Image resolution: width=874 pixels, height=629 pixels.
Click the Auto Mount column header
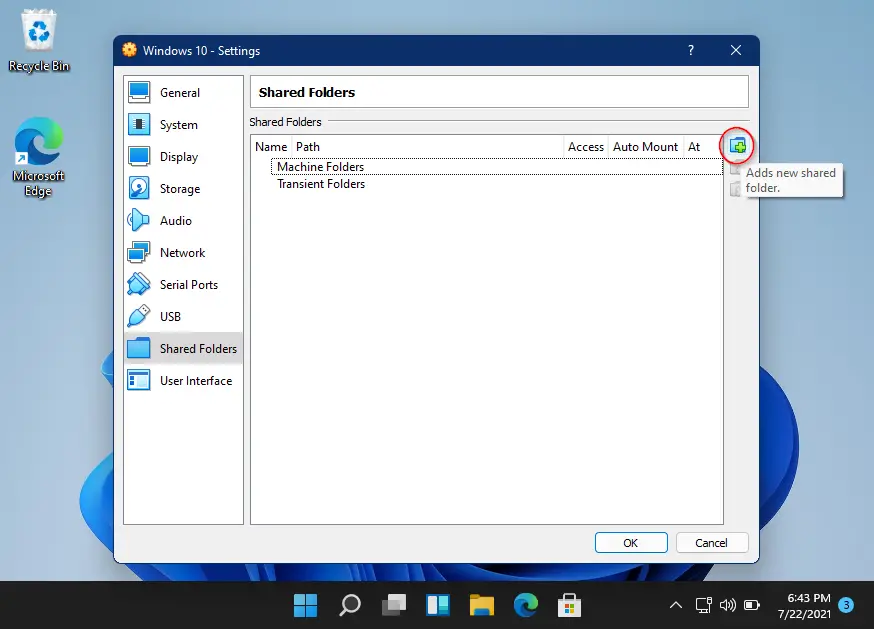point(645,147)
